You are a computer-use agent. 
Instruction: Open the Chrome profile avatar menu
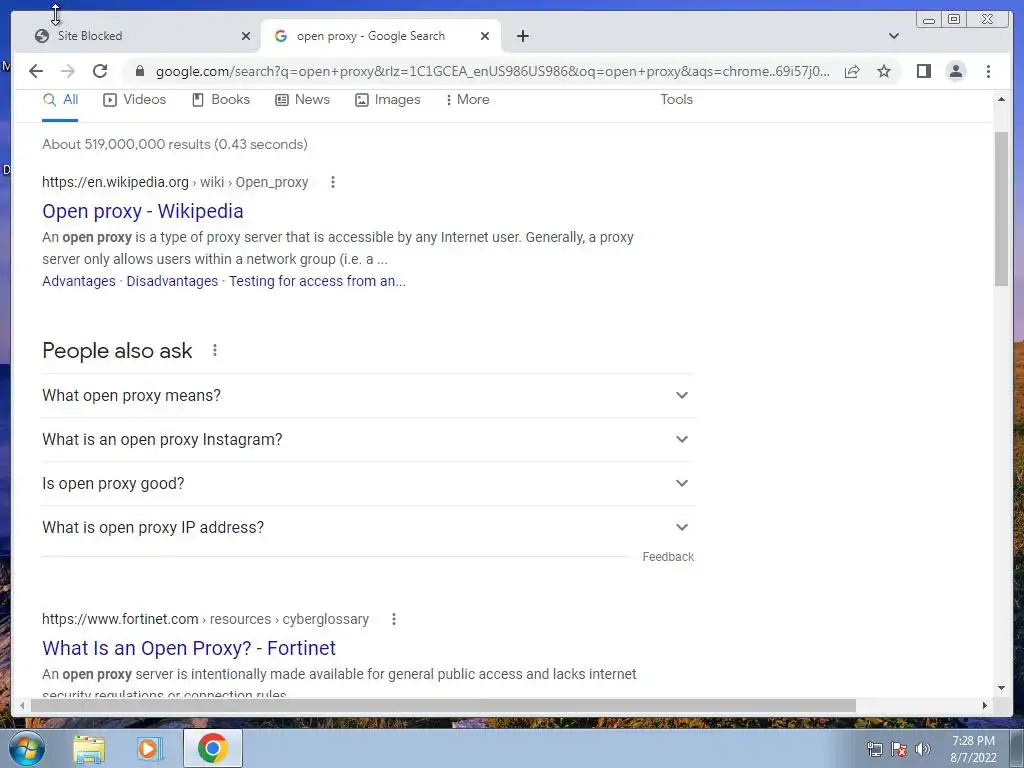click(955, 71)
